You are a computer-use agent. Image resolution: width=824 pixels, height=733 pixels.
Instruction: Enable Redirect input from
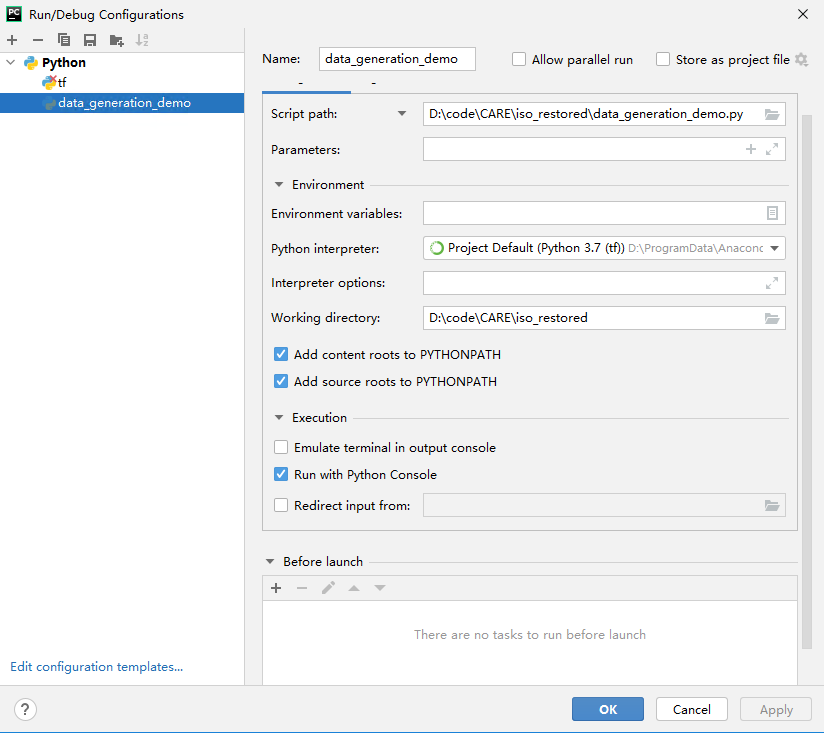point(281,505)
